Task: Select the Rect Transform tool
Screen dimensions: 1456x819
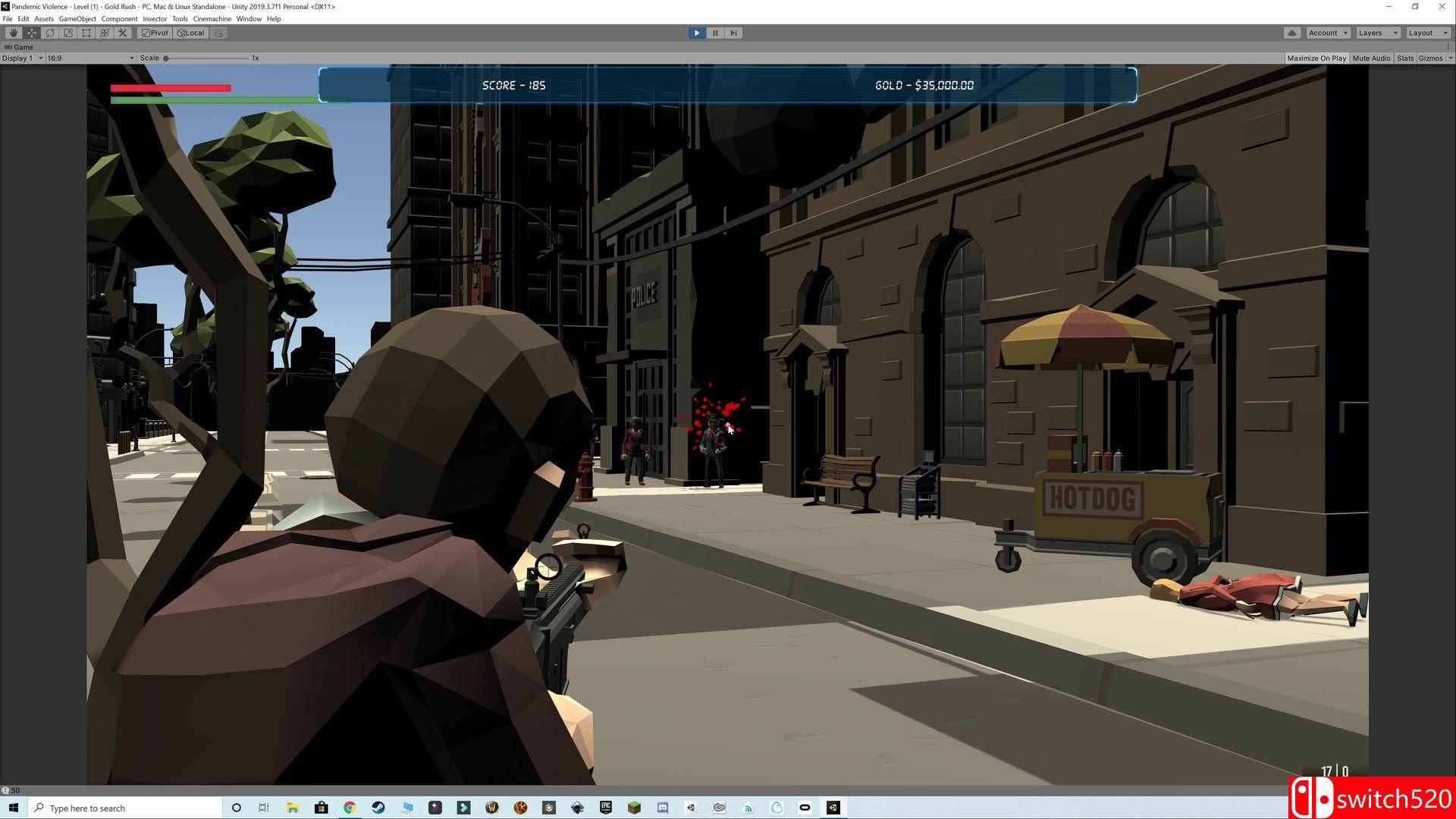Action: tap(86, 33)
